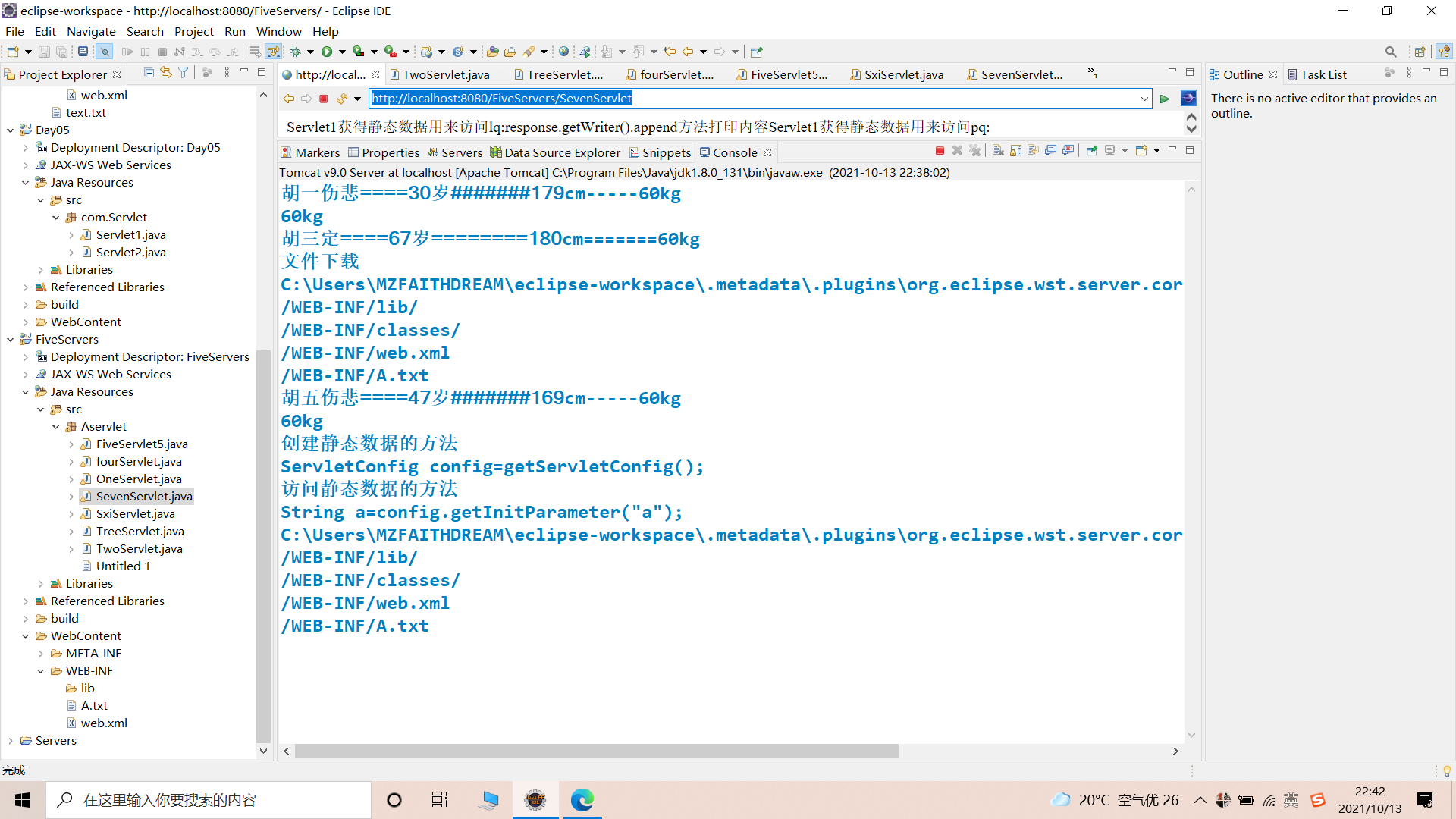This screenshot has height=819, width=1456.
Task: Select SevenServlet.java in Project Explorer
Action: [144, 496]
